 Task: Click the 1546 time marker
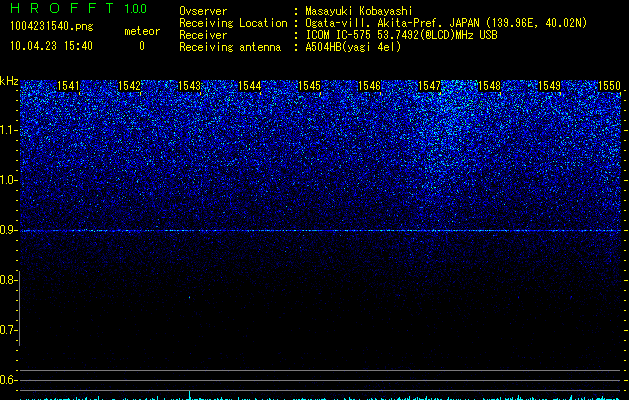[x=369, y=86]
